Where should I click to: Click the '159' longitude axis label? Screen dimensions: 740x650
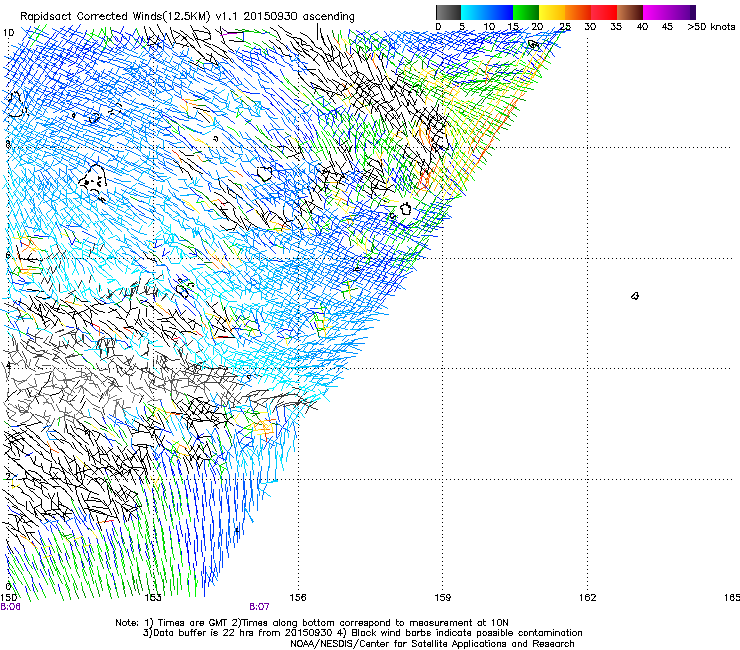(443, 598)
